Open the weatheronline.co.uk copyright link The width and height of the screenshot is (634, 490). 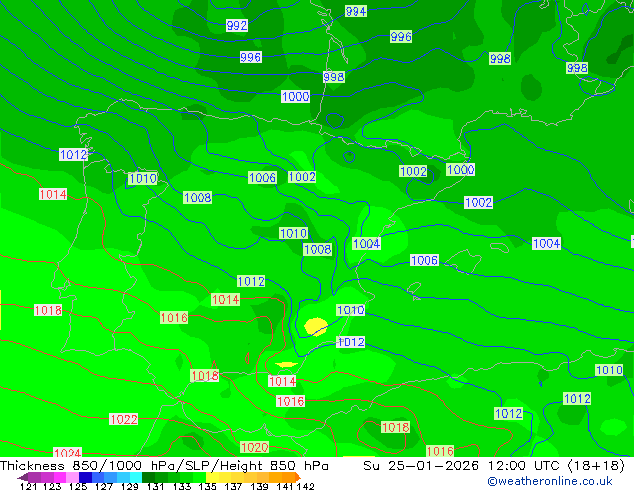click(550, 481)
